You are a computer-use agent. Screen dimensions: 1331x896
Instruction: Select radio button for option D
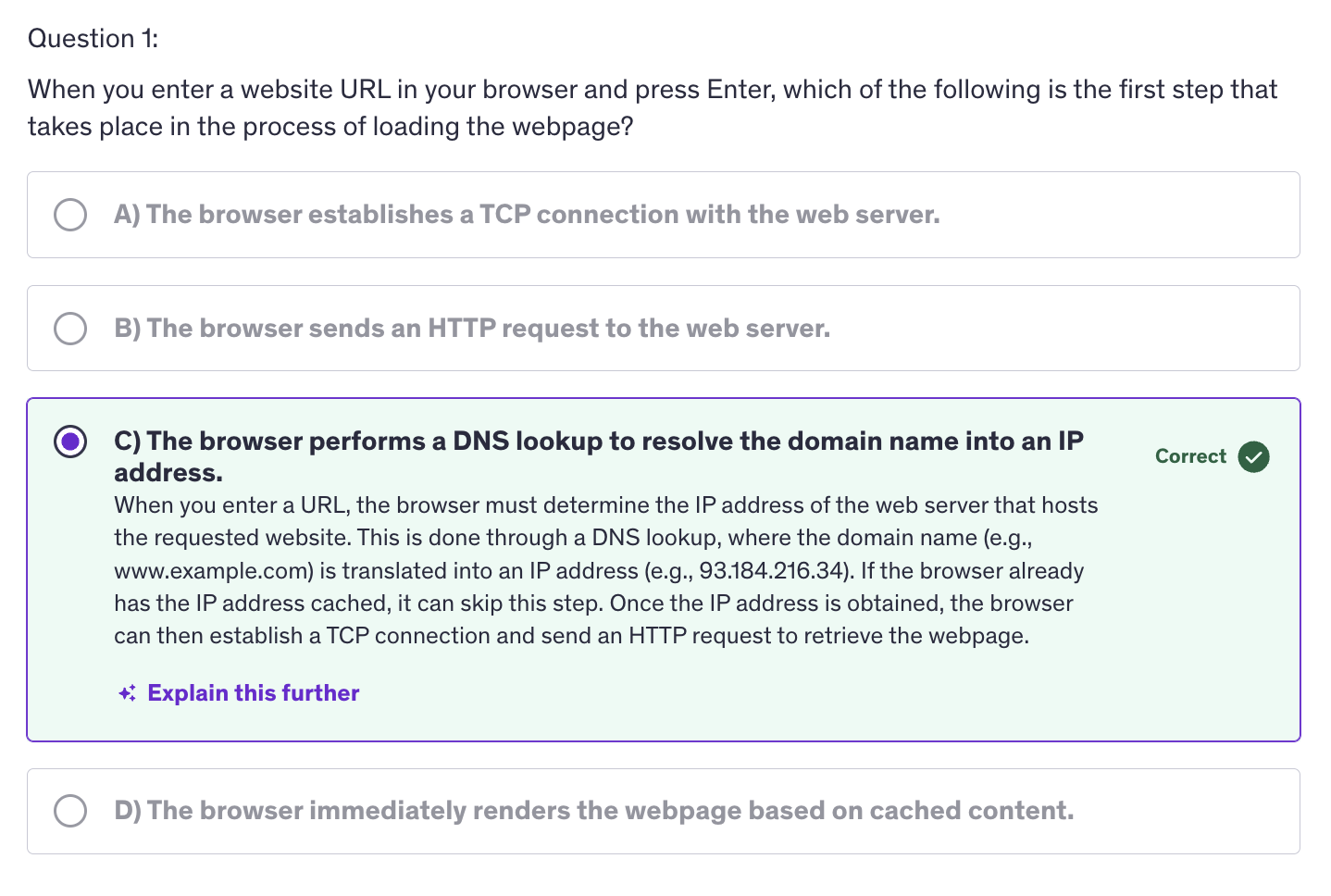(x=70, y=811)
